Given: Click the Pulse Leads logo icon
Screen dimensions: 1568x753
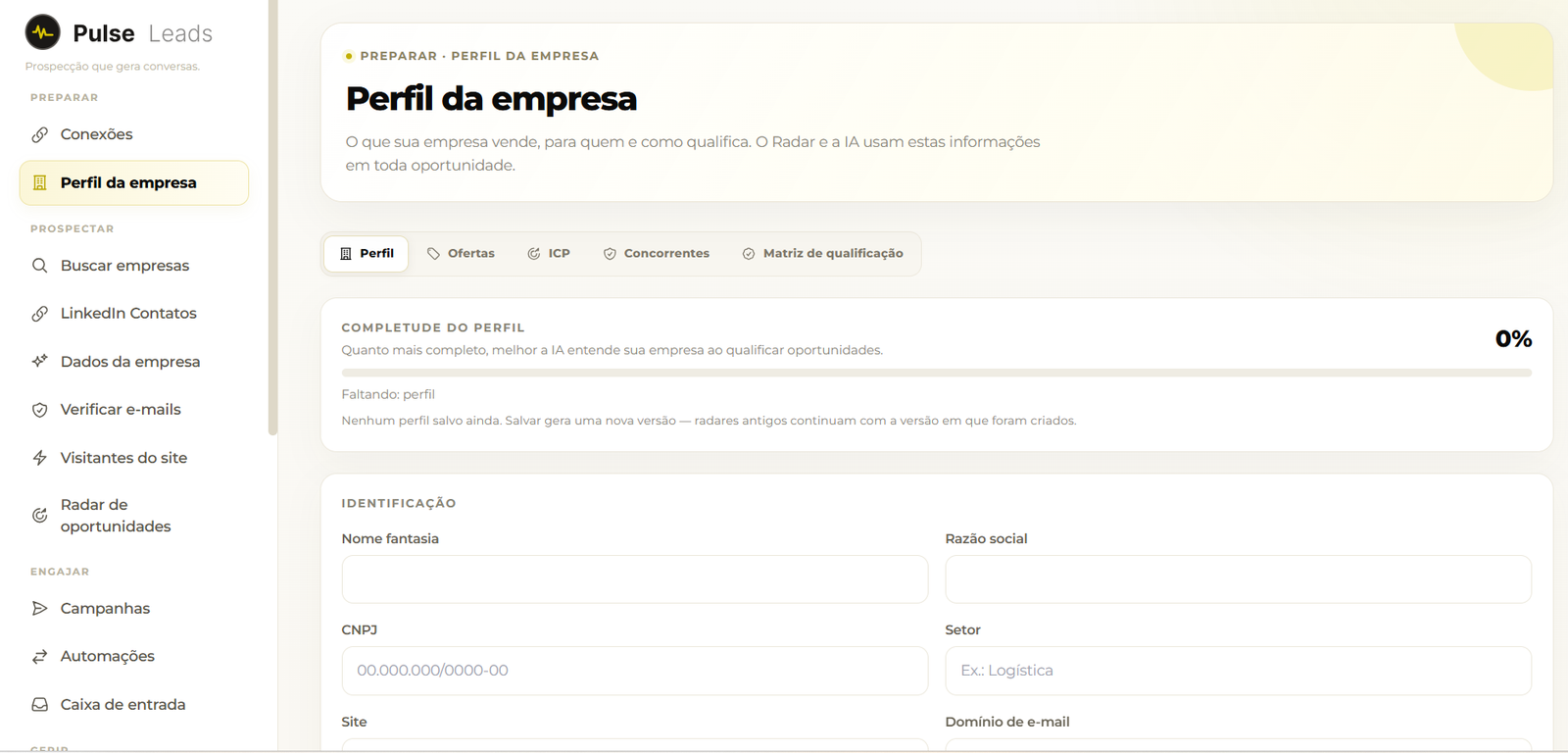Looking at the screenshot, I should point(42,32).
